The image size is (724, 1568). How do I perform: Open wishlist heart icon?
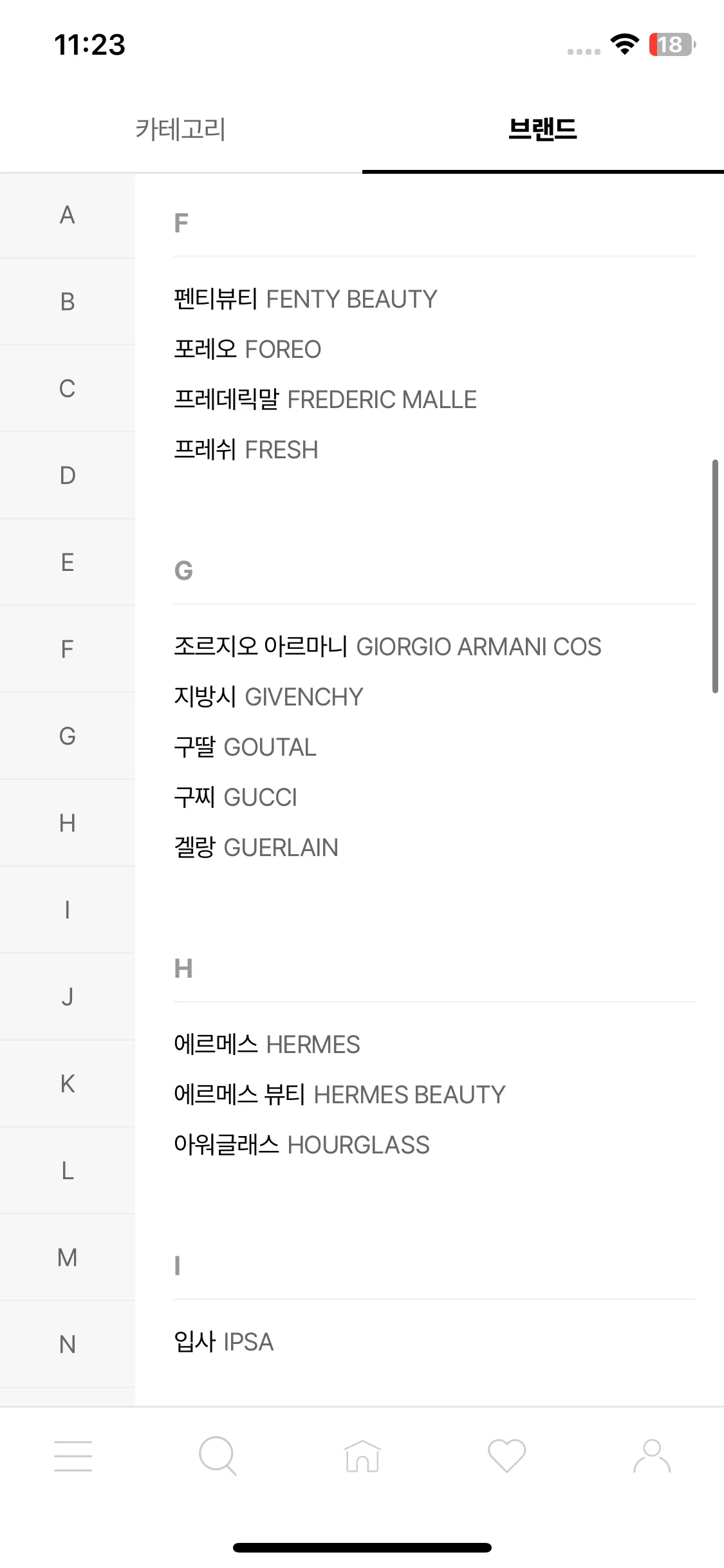pyautogui.click(x=507, y=1456)
